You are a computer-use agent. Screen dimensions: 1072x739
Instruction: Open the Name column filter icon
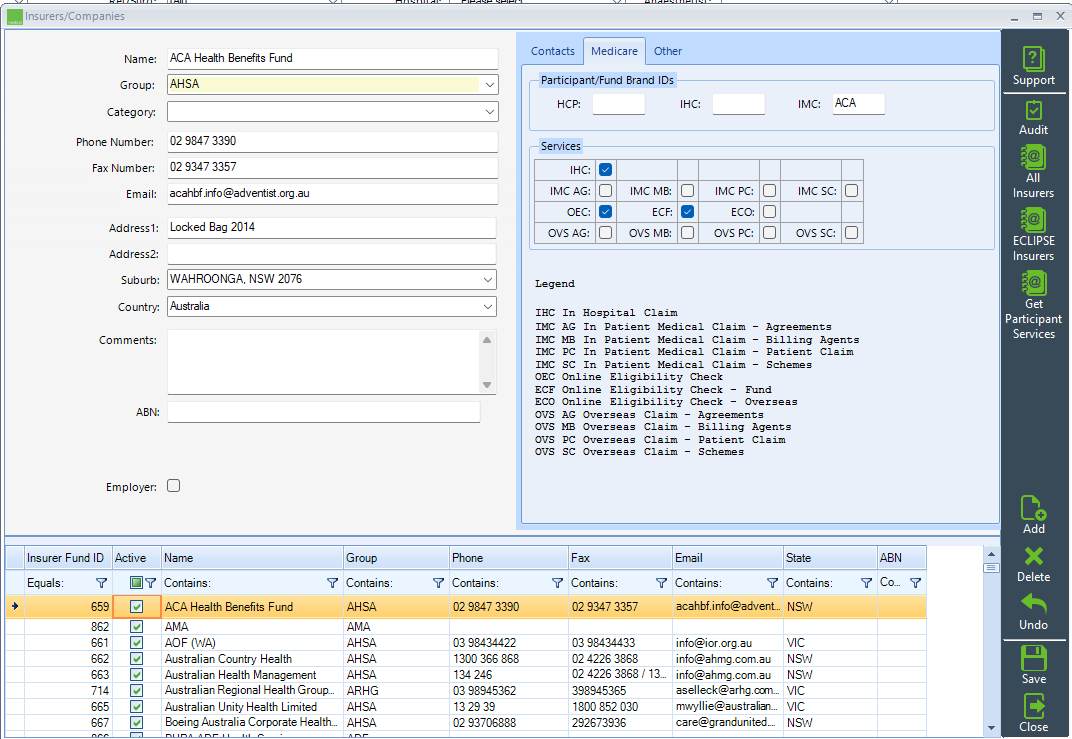332,583
